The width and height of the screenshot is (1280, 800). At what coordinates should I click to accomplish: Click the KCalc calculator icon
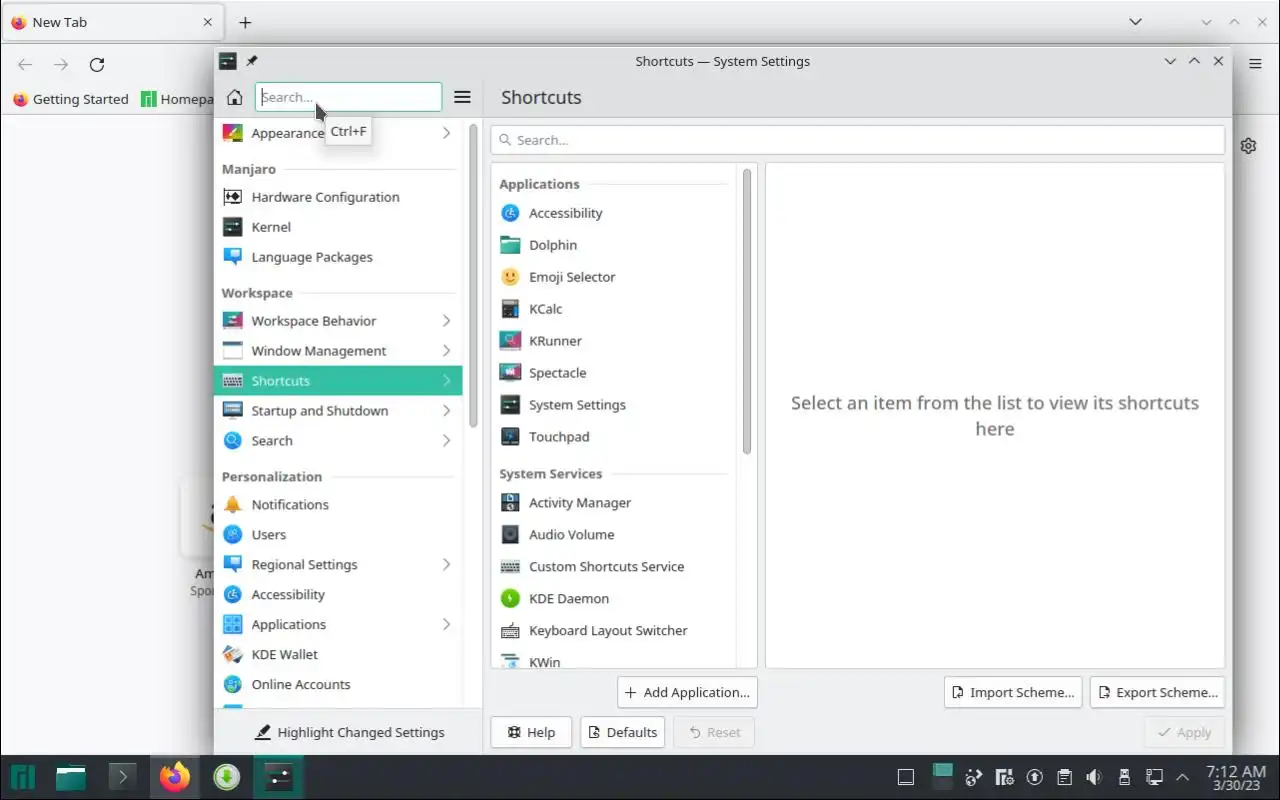click(510, 309)
